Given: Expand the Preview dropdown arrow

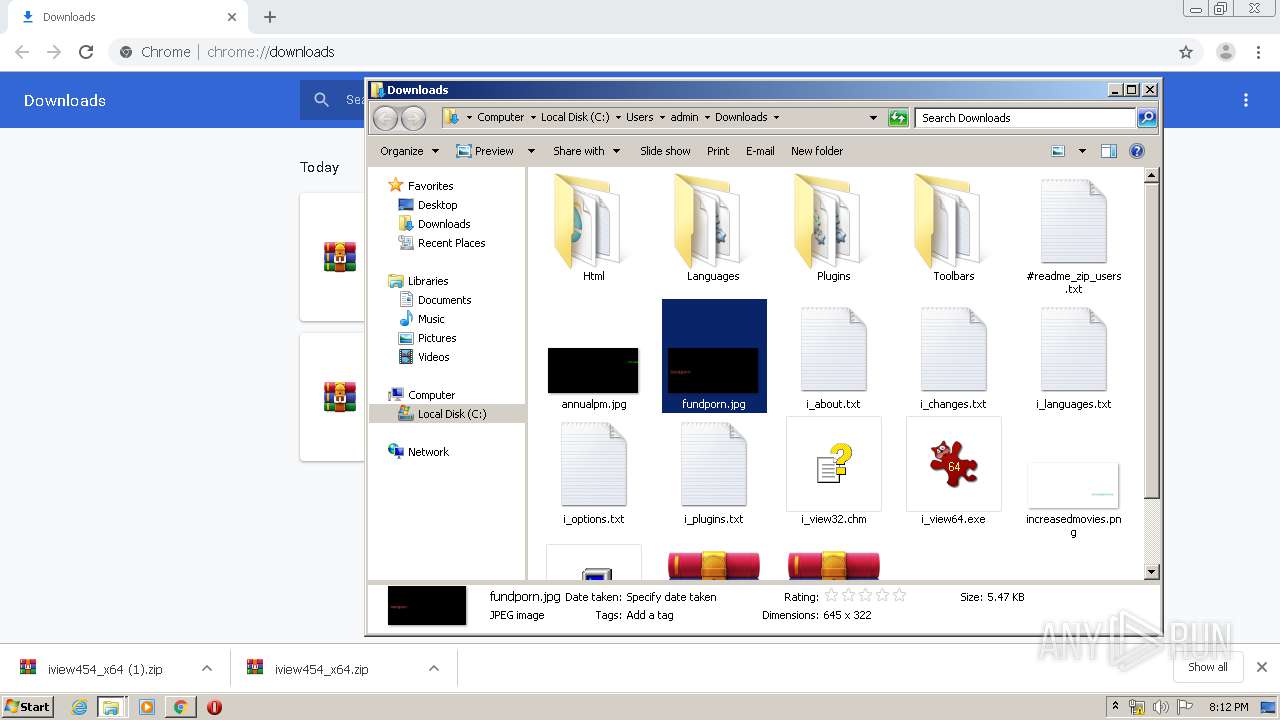Looking at the screenshot, I should tap(531, 151).
